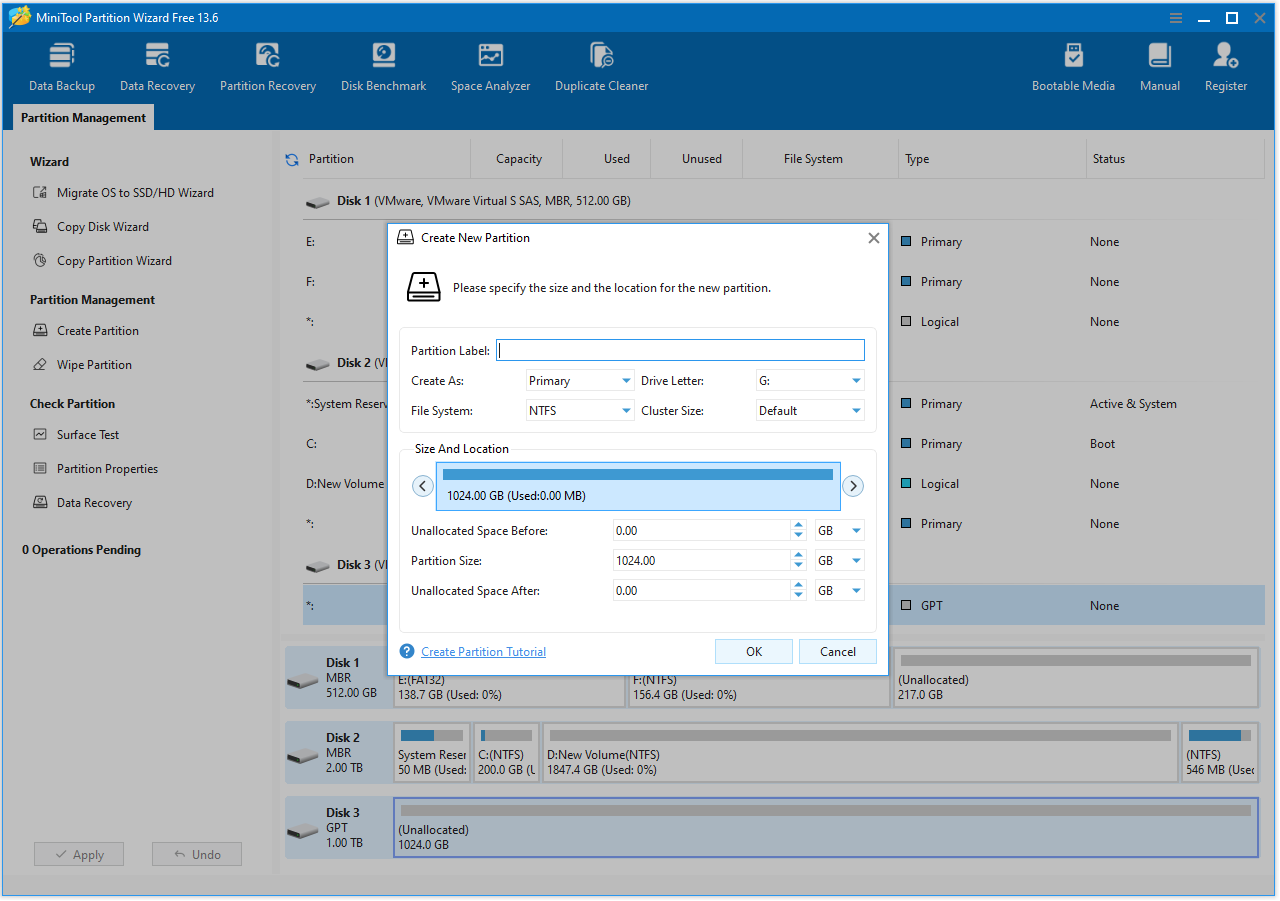Launch Data Recovery from the top toolbar

(156, 65)
